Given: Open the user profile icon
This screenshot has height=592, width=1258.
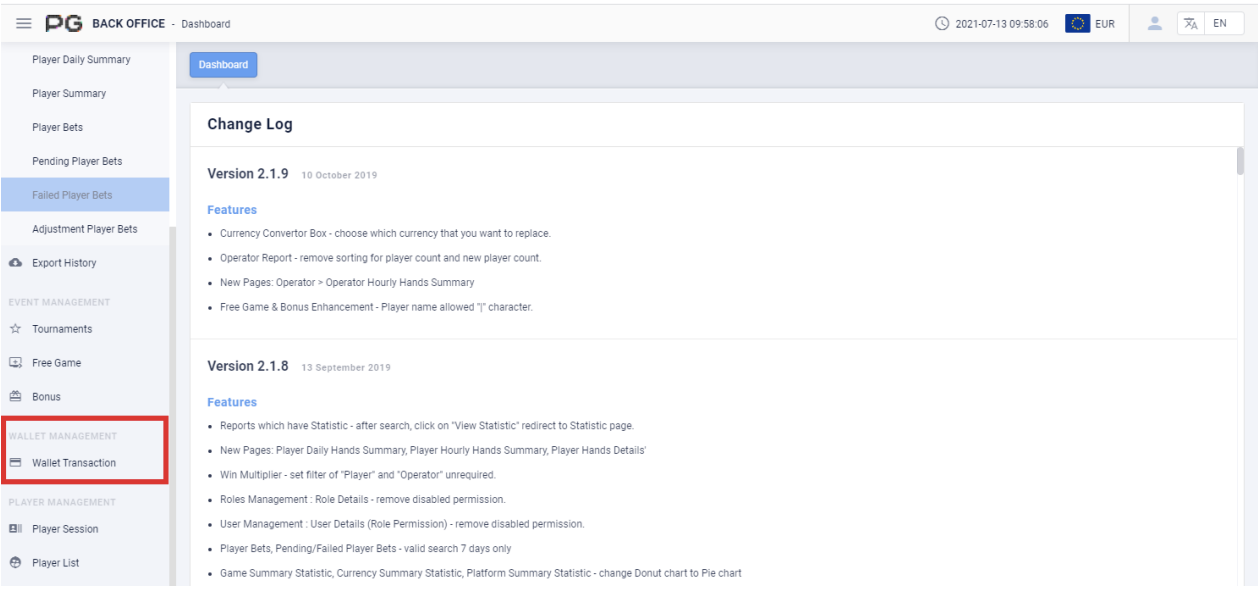Looking at the screenshot, I should click(1155, 23).
